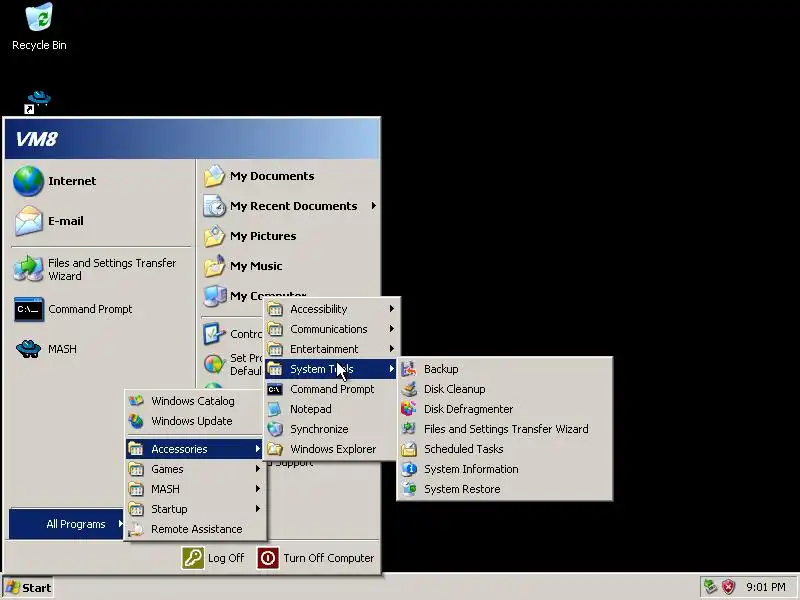
Task: Click Turn Off Computer
Action: [316, 558]
